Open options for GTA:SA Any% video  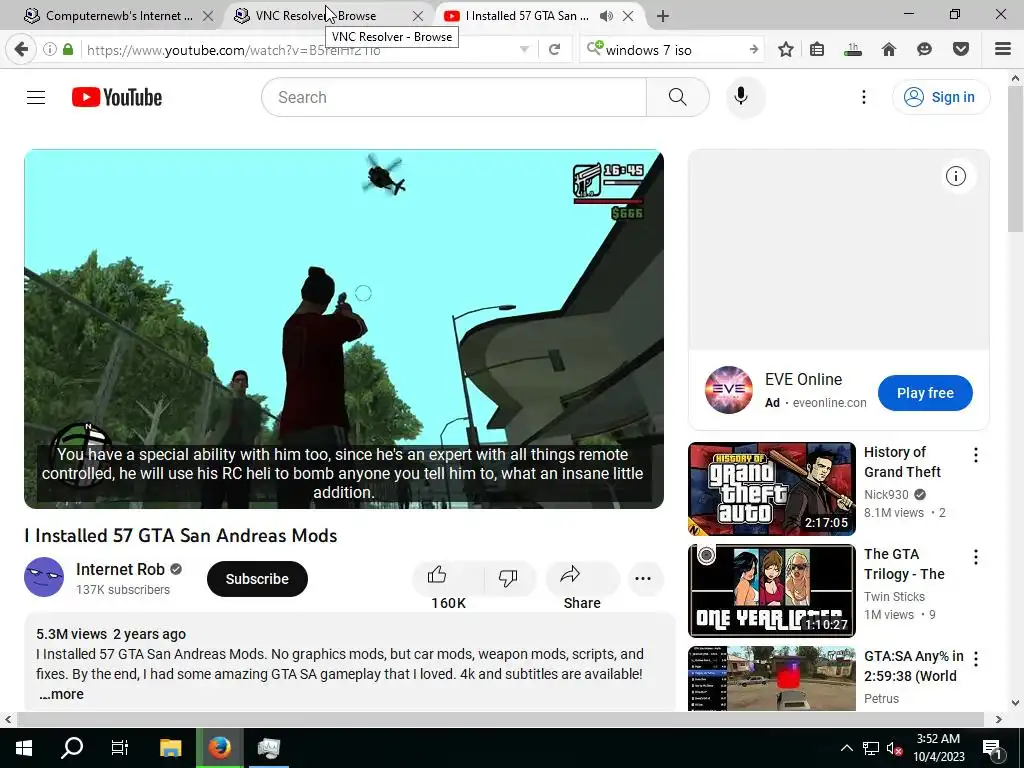click(976, 659)
